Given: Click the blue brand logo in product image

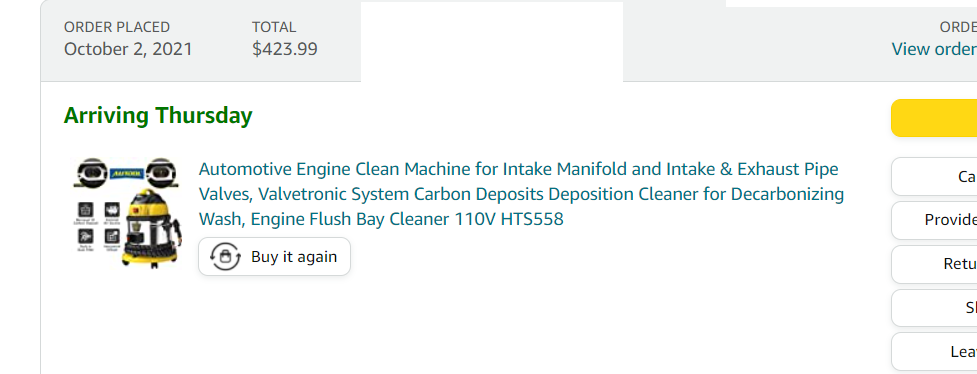Looking at the screenshot, I should (126, 175).
